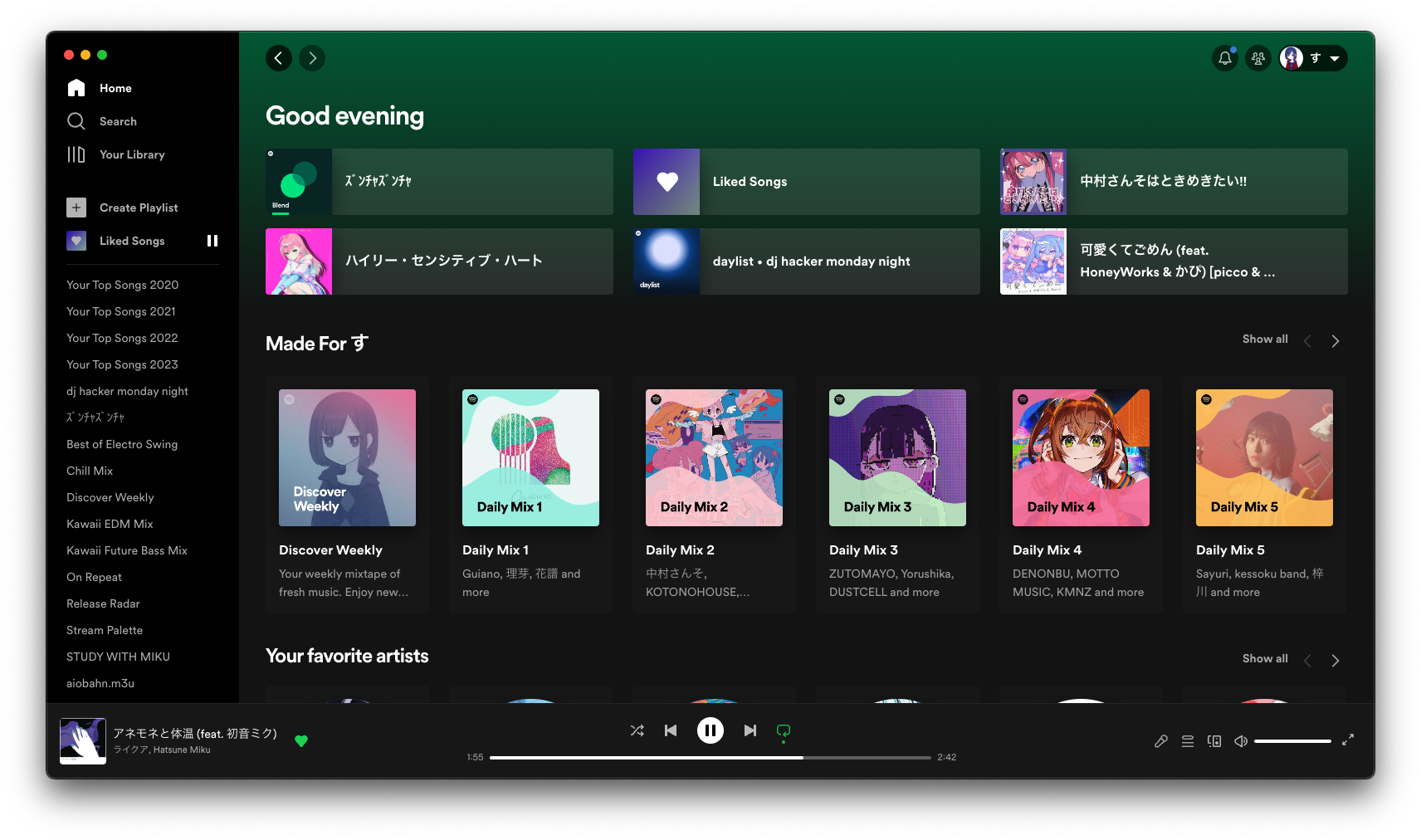Open Your Top Songs 2023 playlist

[122, 364]
